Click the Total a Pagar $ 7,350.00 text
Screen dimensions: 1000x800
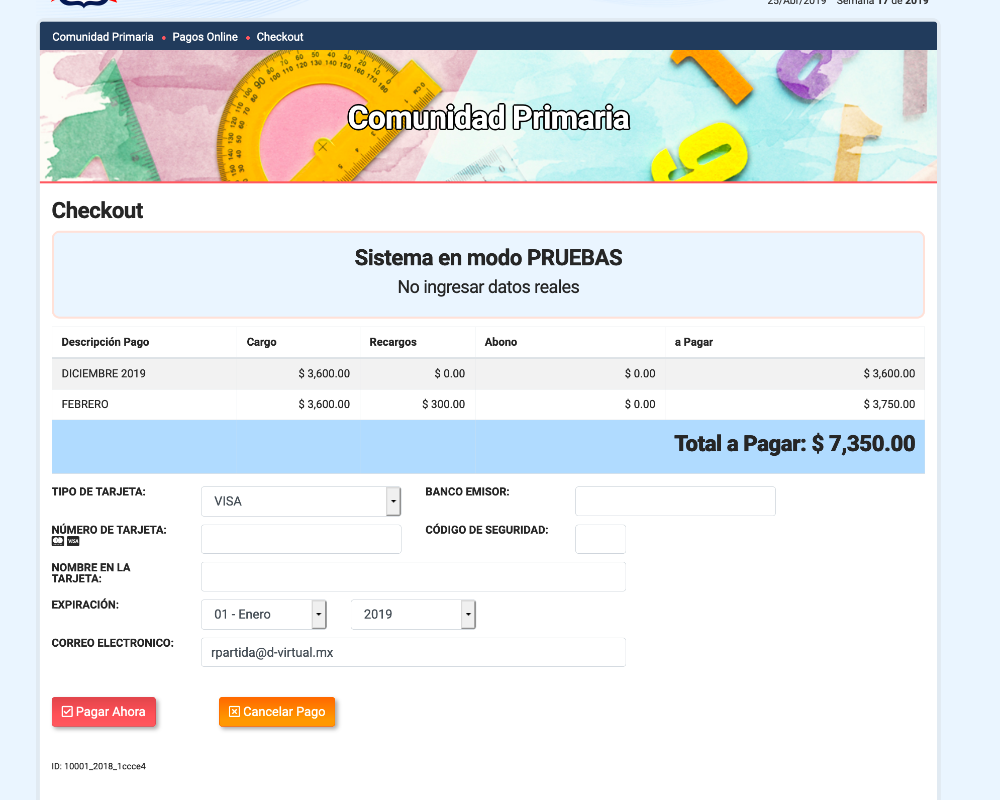point(795,444)
